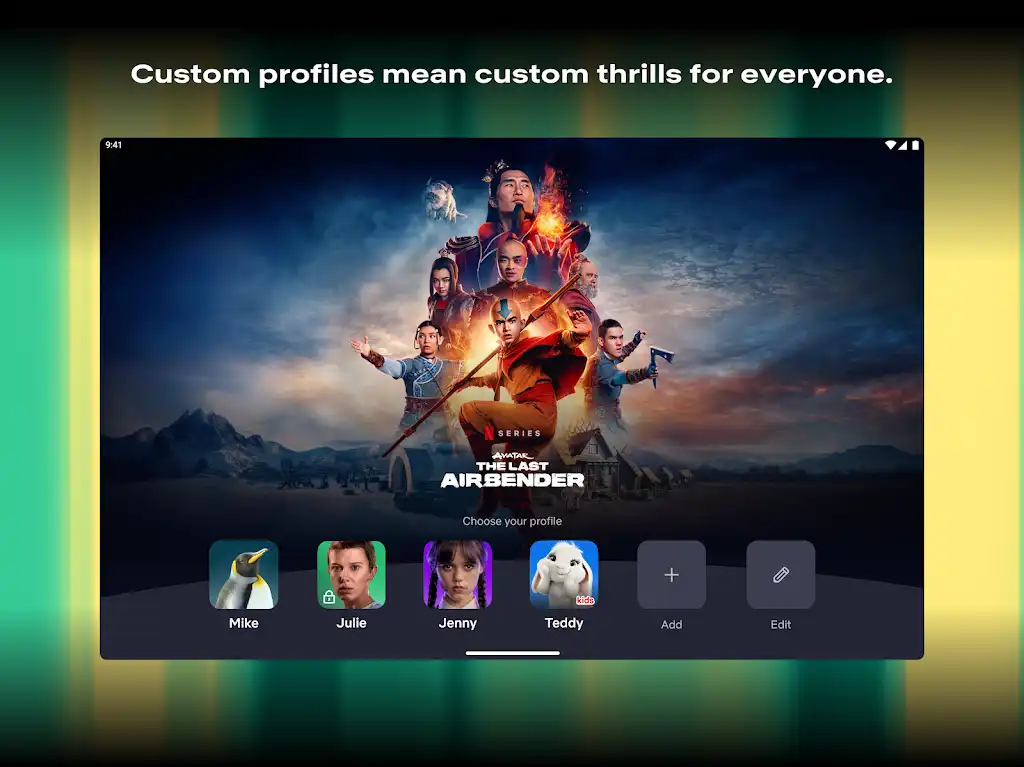Click the Julie profile name label
The image size is (1024, 767).
pyautogui.click(x=351, y=623)
